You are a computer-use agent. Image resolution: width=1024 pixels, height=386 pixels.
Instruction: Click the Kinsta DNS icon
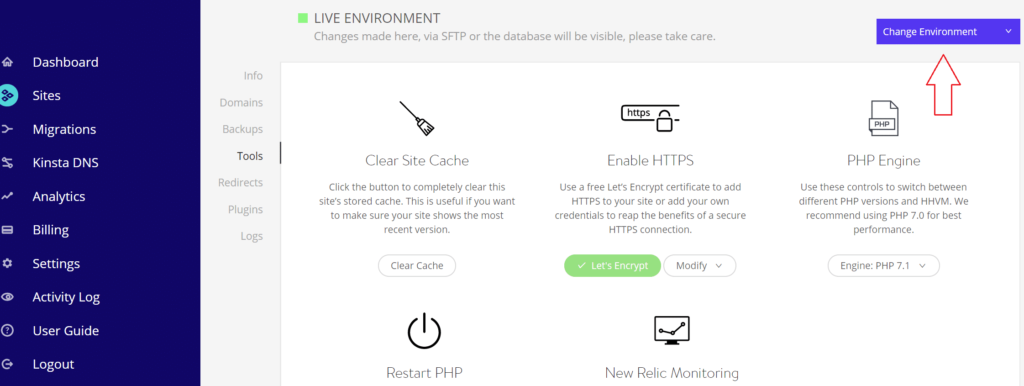(x=7, y=163)
